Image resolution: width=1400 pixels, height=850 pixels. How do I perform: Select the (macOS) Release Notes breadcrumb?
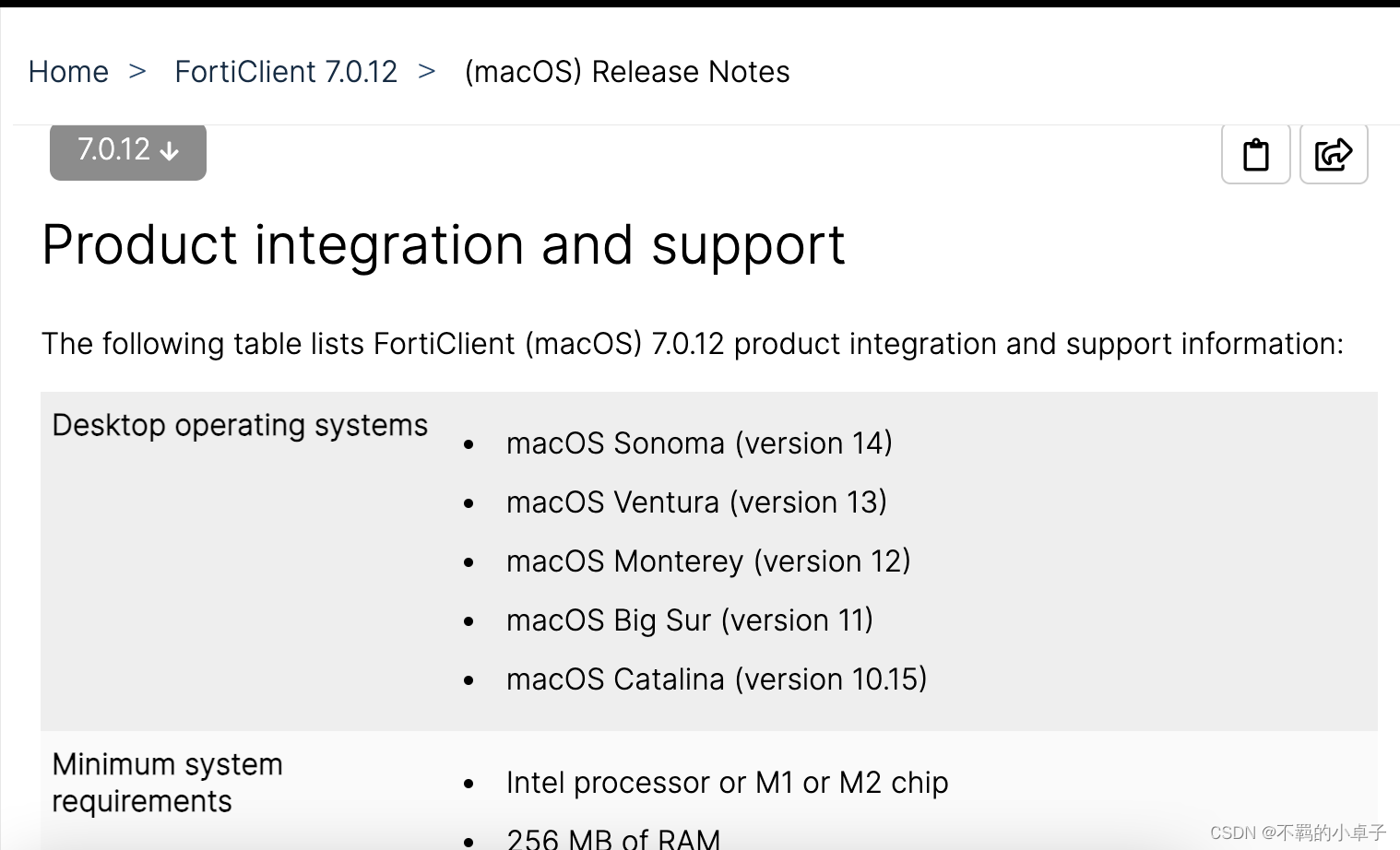(x=627, y=72)
